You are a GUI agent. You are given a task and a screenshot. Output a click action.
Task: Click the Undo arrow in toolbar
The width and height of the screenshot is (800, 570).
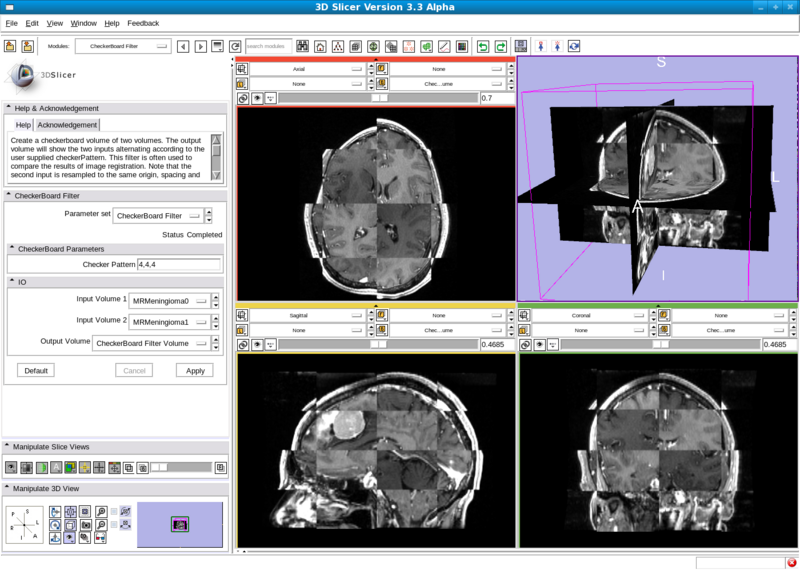click(x=483, y=46)
